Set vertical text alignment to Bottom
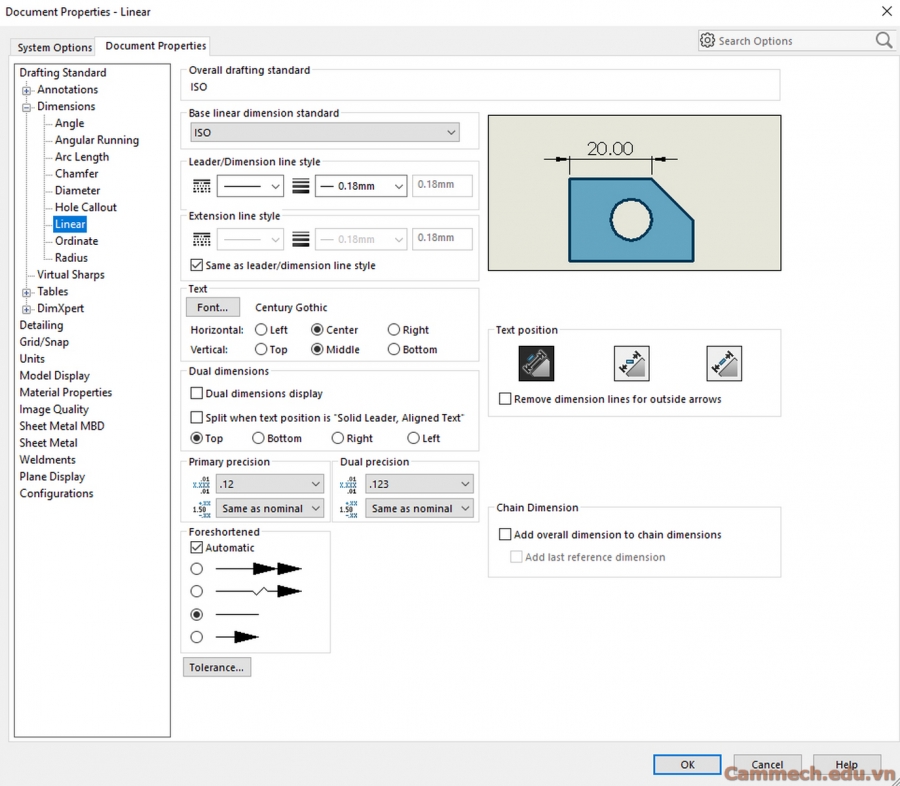The height and width of the screenshot is (786, 900). (393, 349)
